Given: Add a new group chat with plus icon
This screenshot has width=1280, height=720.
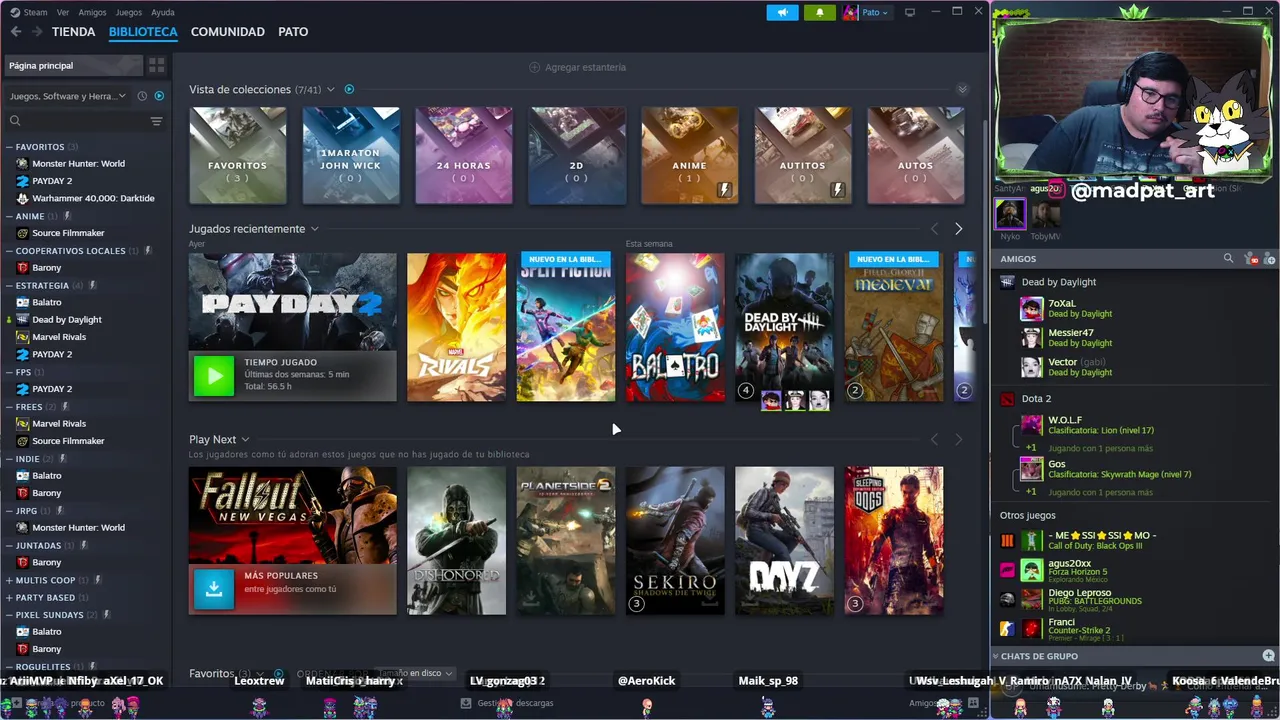Looking at the screenshot, I should tap(1268, 656).
